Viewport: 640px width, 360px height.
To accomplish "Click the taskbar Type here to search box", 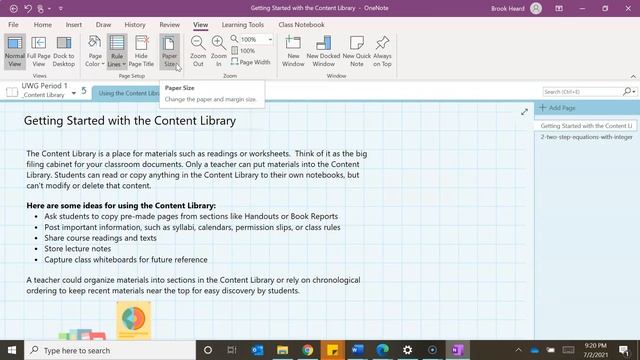I will pyautogui.click(x=110, y=350).
